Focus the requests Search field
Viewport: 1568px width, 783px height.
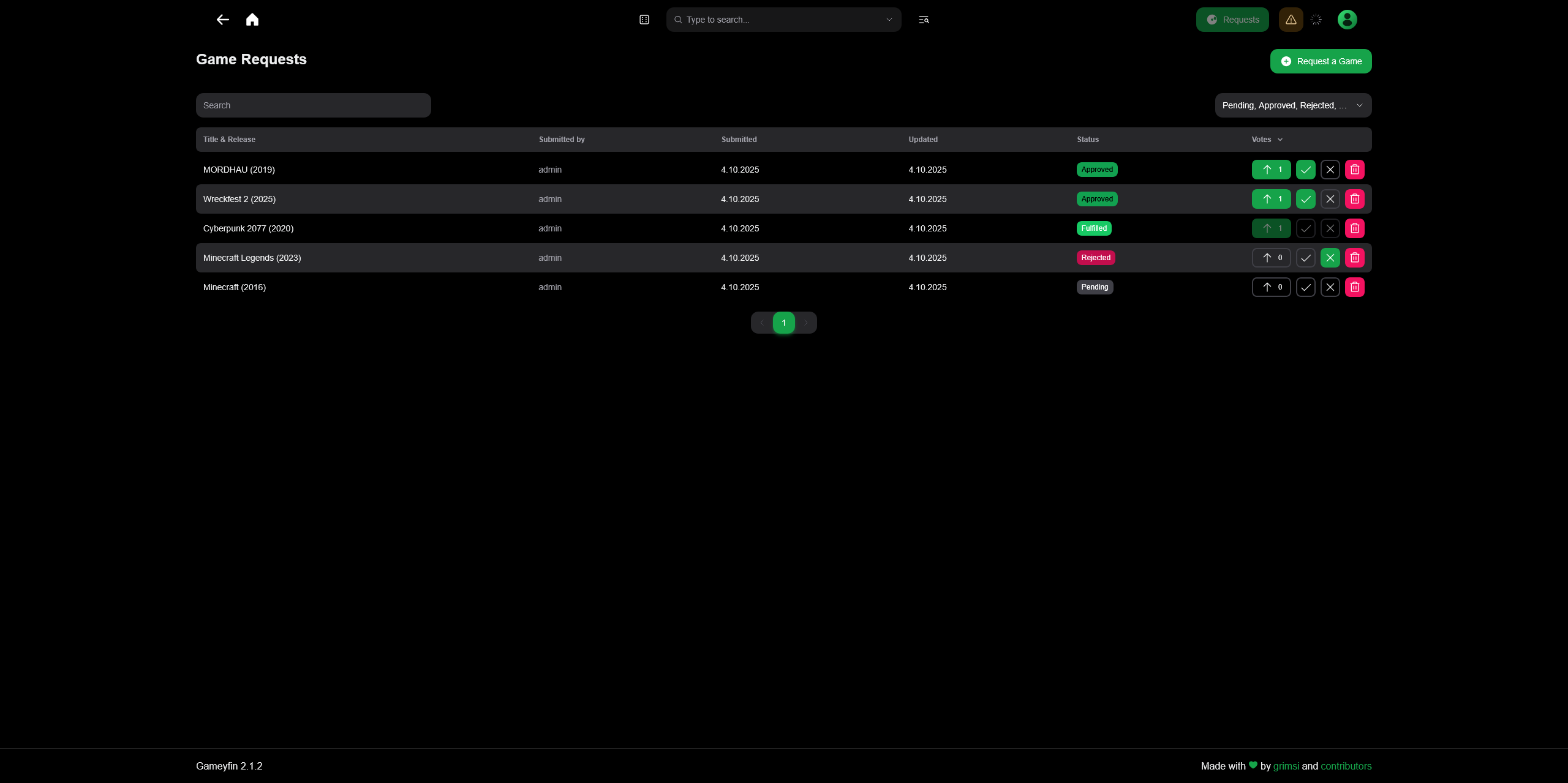click(313, 105)
